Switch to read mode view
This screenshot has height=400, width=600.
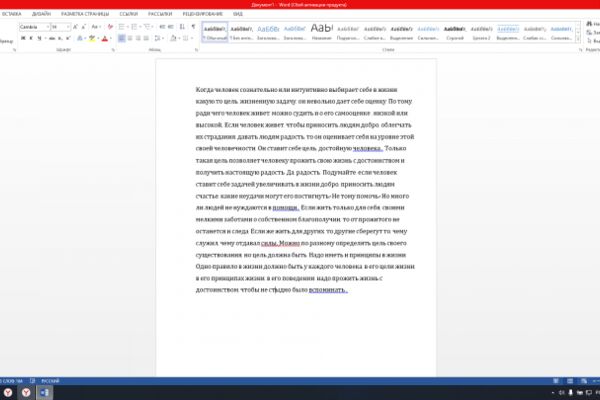(x=556, y=381)
